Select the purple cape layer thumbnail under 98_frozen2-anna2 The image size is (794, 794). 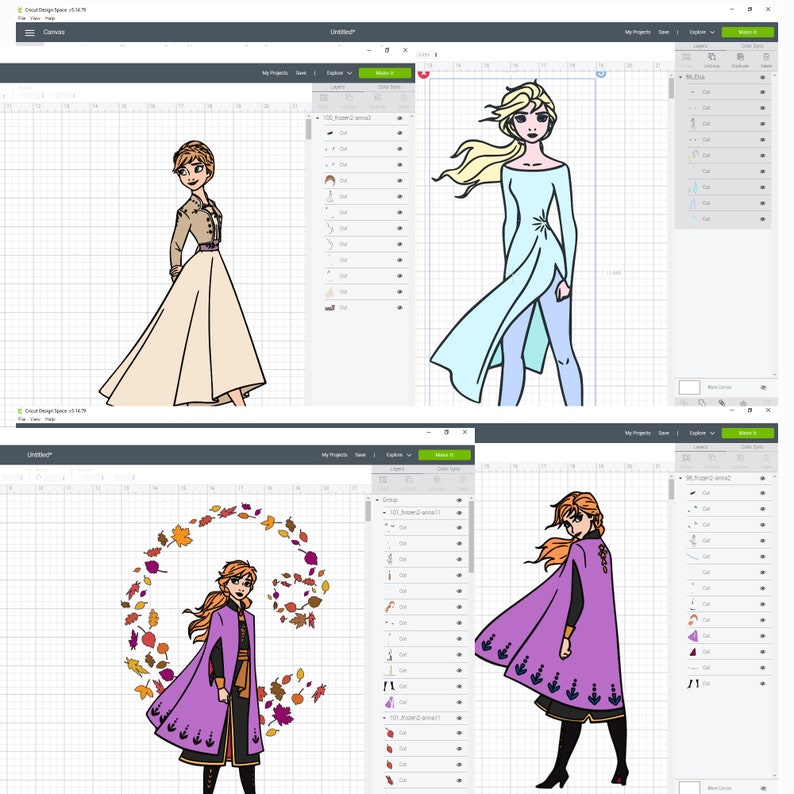pos(693,636)
